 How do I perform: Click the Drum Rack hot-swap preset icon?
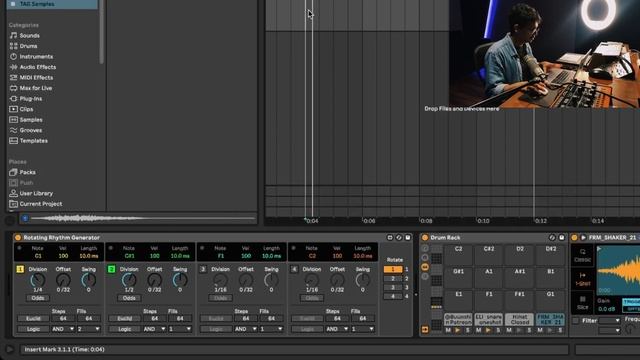552,238
